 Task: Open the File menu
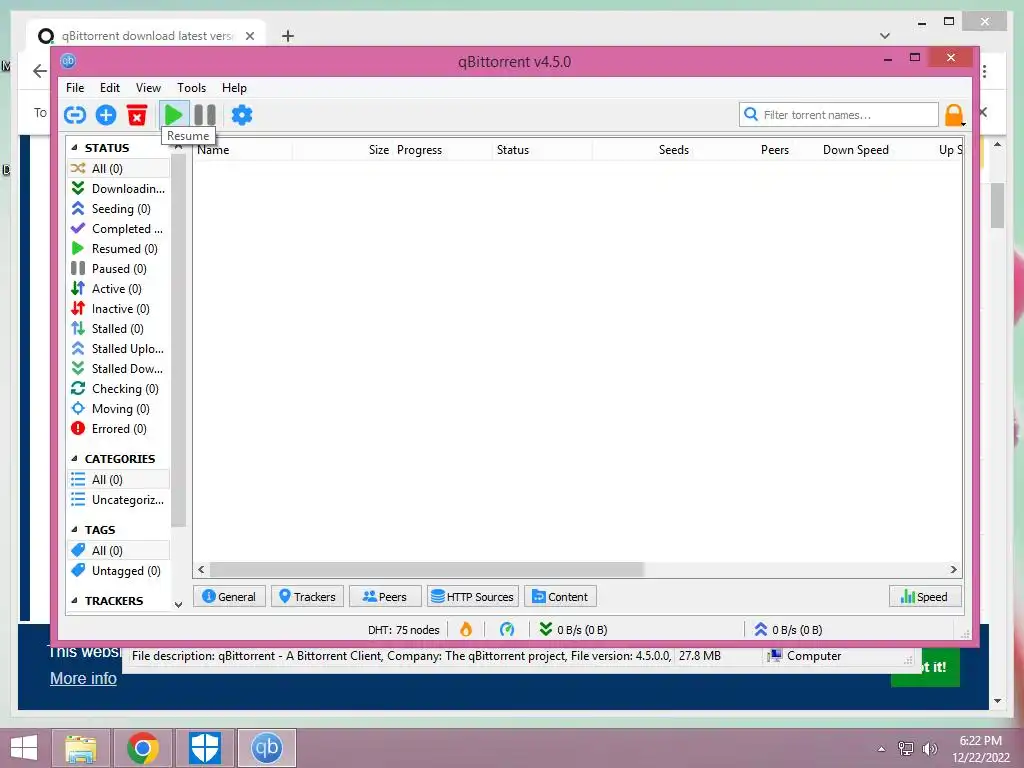pyautogui.click(x=75, y=88)
